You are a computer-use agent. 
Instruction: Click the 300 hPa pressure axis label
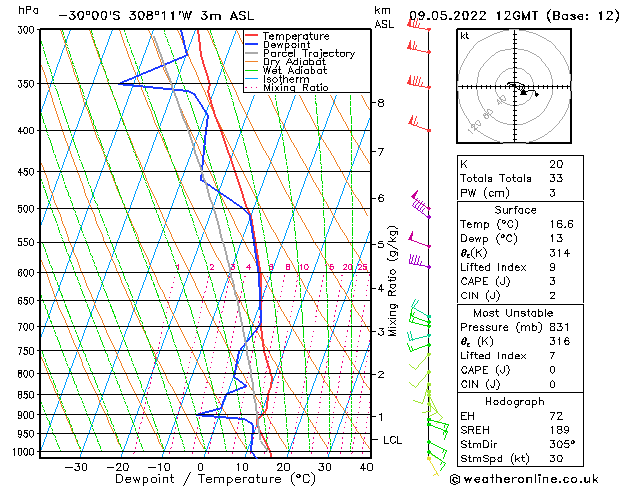[x=28, y=30]
